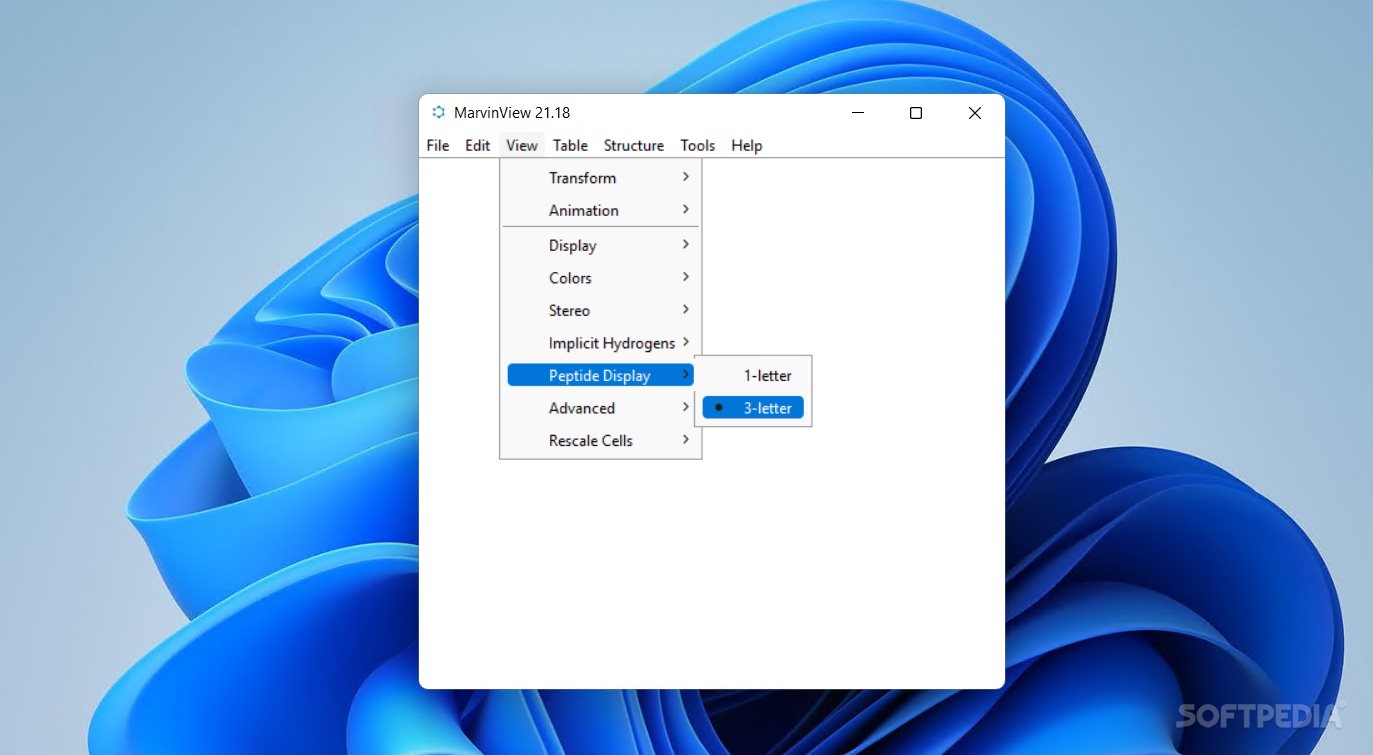Open the Tools menu

coord(698,145)
